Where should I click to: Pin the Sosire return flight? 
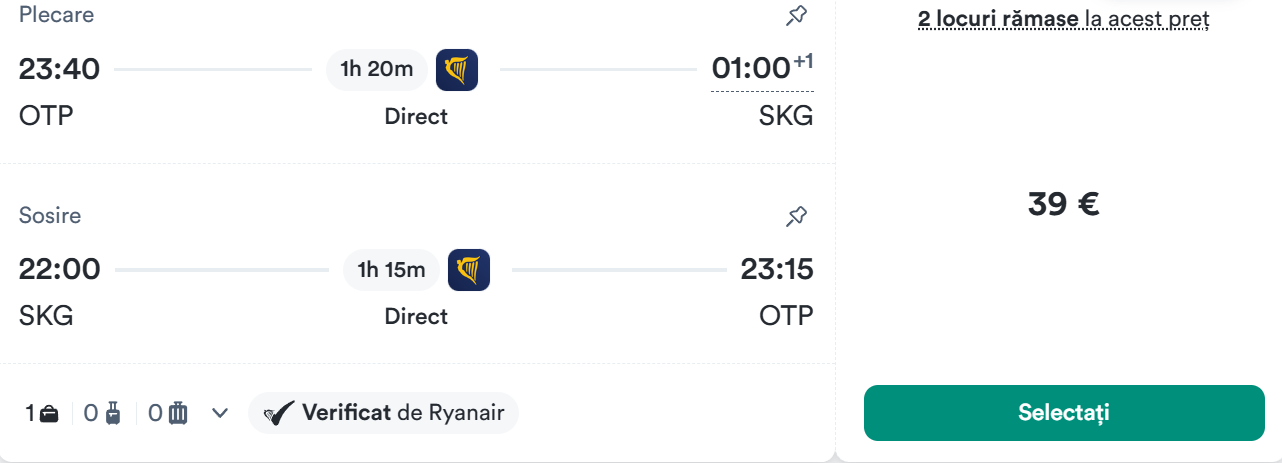click(796, 216)
